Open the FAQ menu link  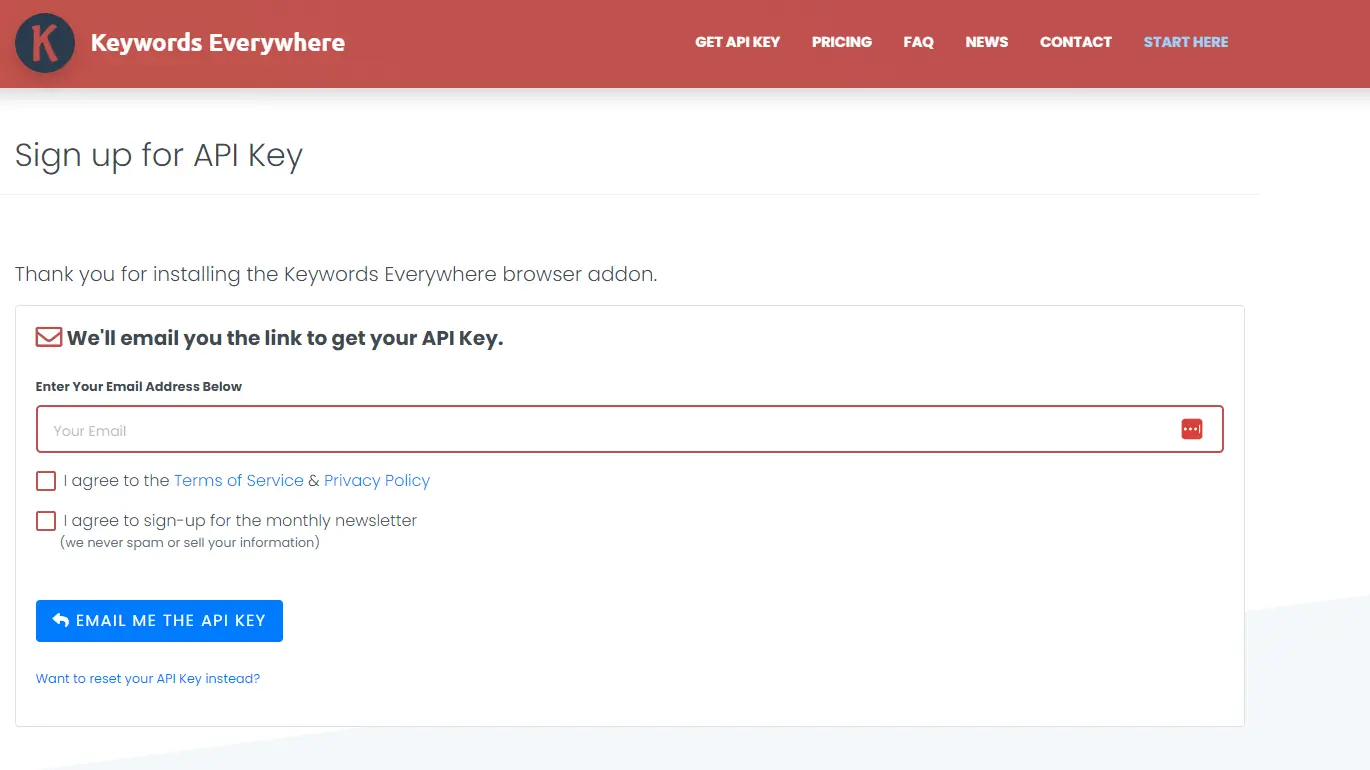918,42
